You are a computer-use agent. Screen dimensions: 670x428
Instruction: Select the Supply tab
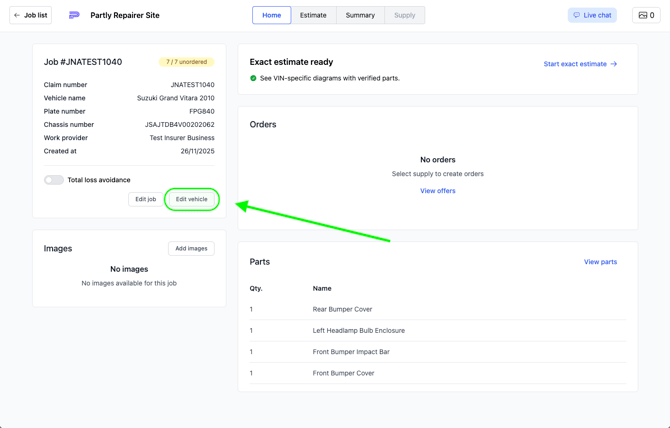point(404,15)
